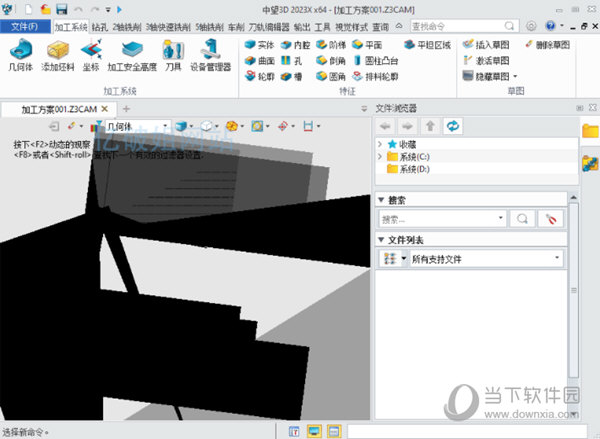The width and height of the screenshot is (600, 439).
Task: Click the clear search filter icon
Action: (x=551, y=219)
